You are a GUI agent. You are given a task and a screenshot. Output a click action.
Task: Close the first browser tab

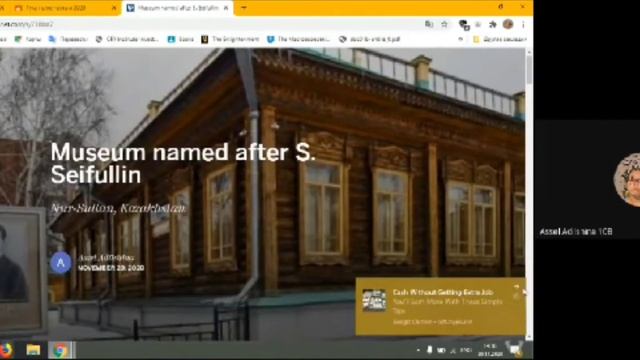[114, 8]
